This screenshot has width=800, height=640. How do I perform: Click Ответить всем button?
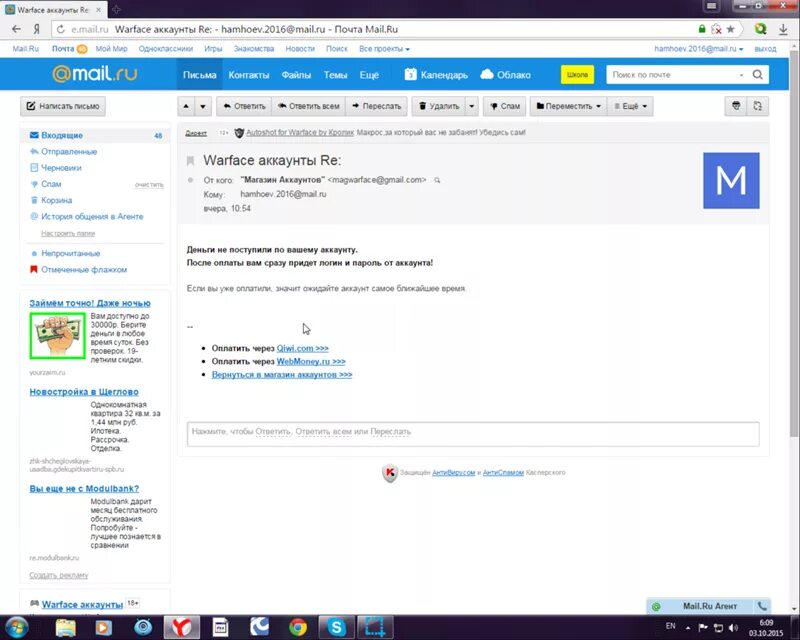click(308, 106)
